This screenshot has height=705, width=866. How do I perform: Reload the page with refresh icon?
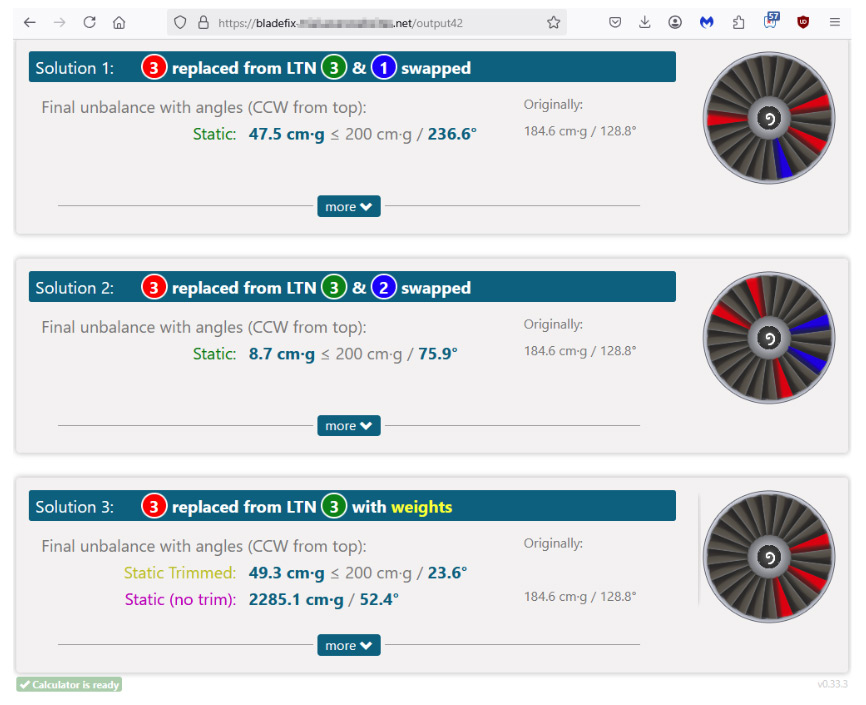[x=89, y=22]
